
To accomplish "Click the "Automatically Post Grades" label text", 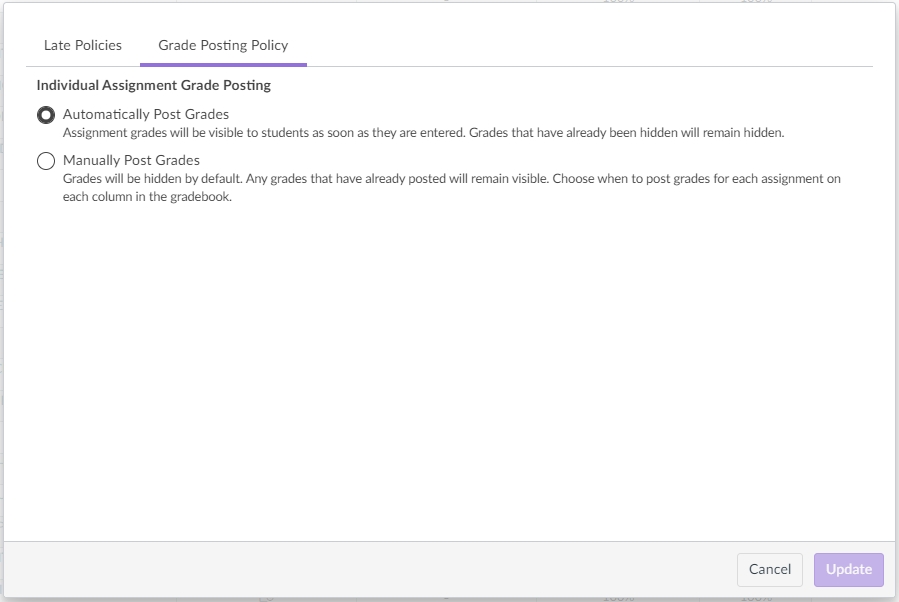I will tap(146, 114).
